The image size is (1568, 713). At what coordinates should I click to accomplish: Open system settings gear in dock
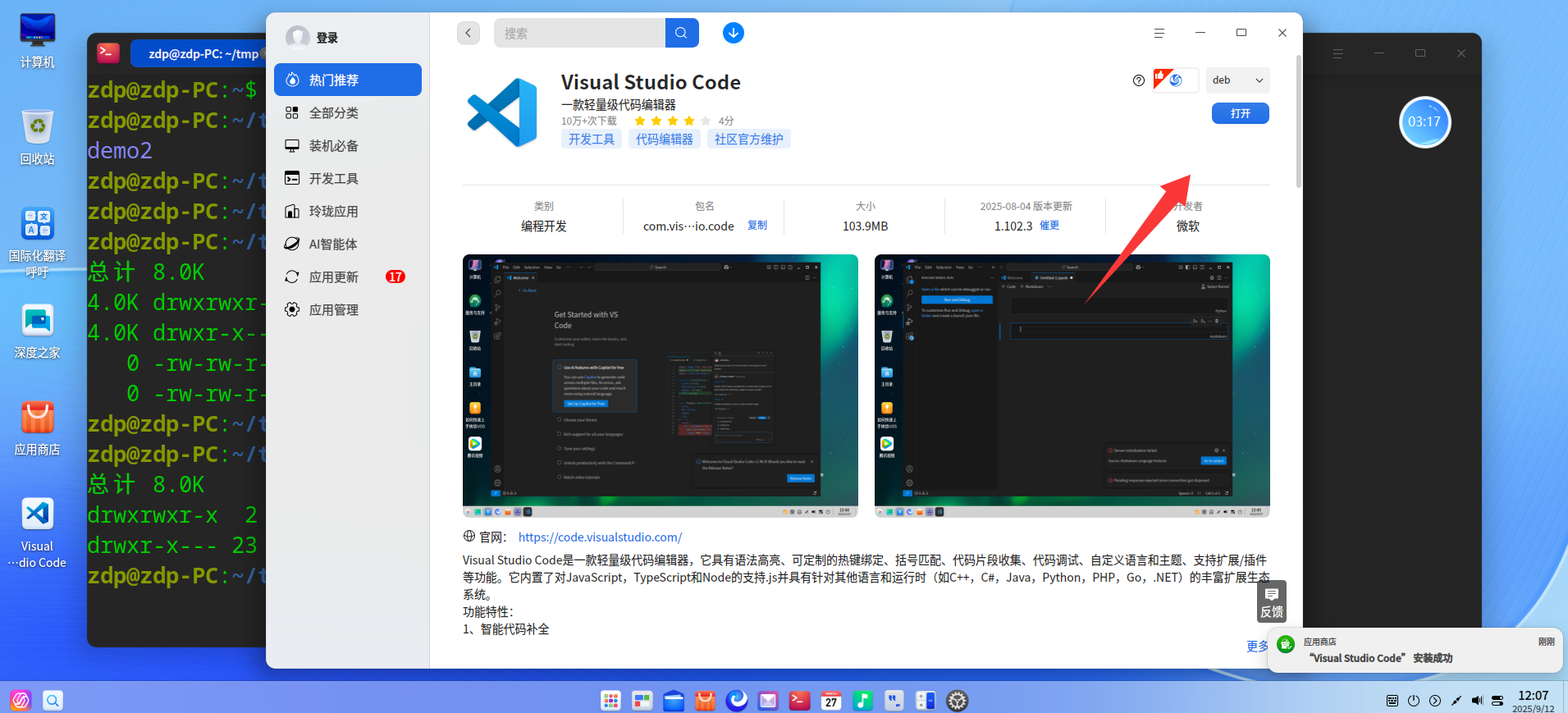(x=958, y=700)
